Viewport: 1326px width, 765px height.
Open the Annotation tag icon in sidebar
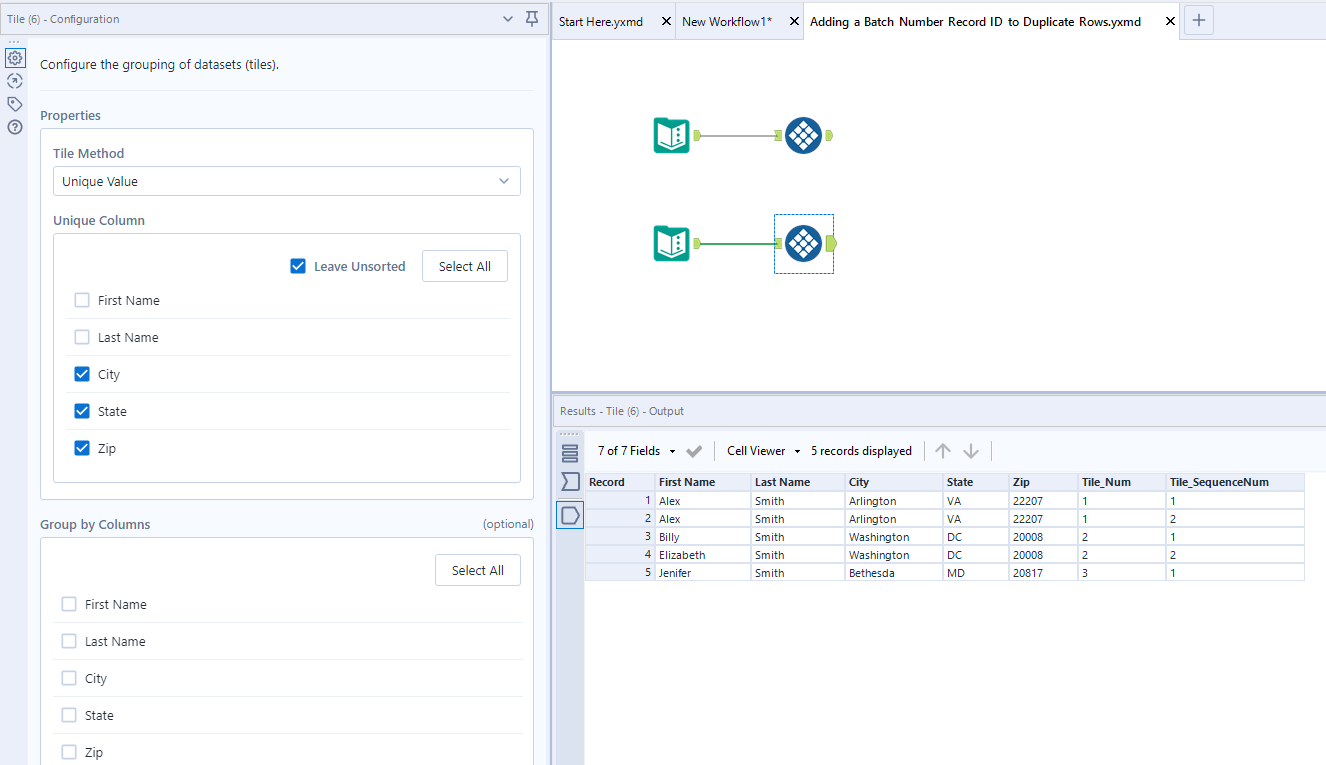pyautogui.click(x=15, y=104)
